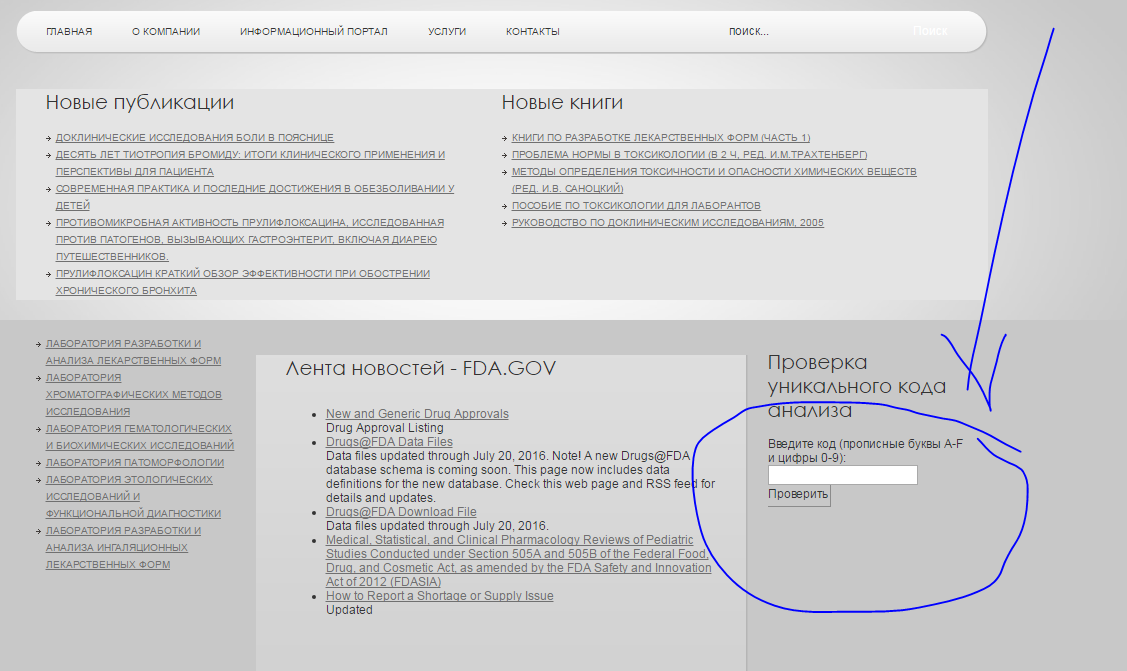Open the ИНФОРМАЦИОННЫЙ ПОРТАЛ section
This screenshot has width=1127, height=671.
(x=312, y=31)
